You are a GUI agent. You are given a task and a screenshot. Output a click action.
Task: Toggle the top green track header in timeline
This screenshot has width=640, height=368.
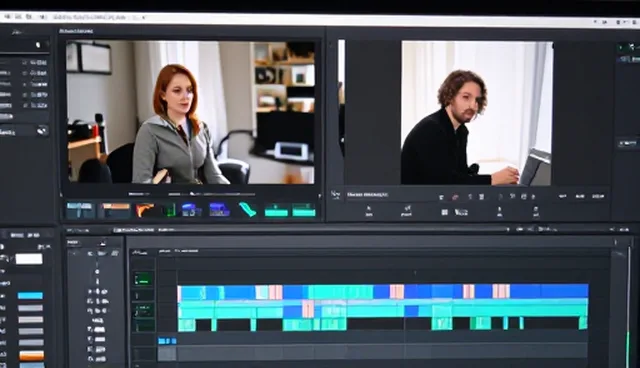point(144,279)
